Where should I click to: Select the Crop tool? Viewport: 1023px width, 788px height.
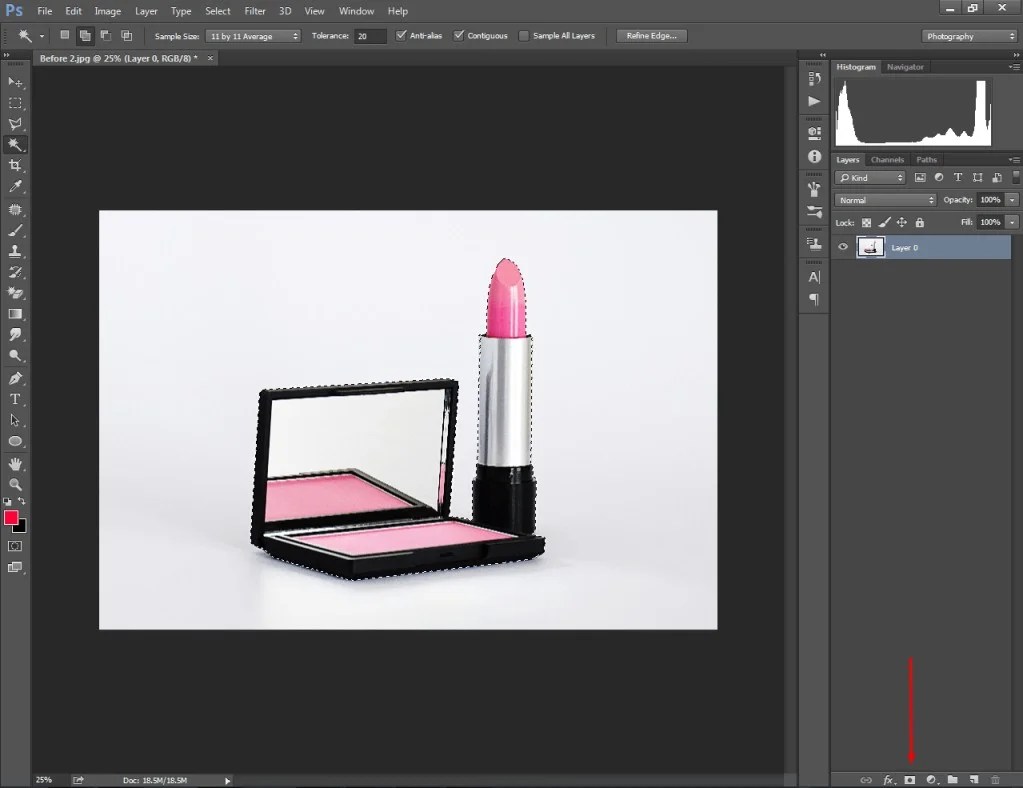pos(15,166)
